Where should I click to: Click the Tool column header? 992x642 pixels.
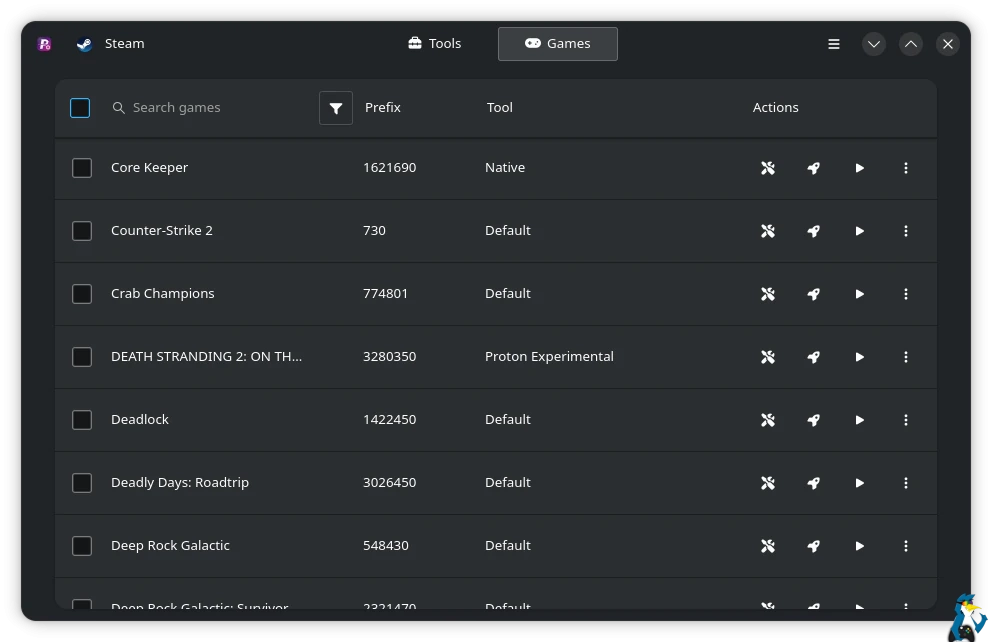[500, 108]
